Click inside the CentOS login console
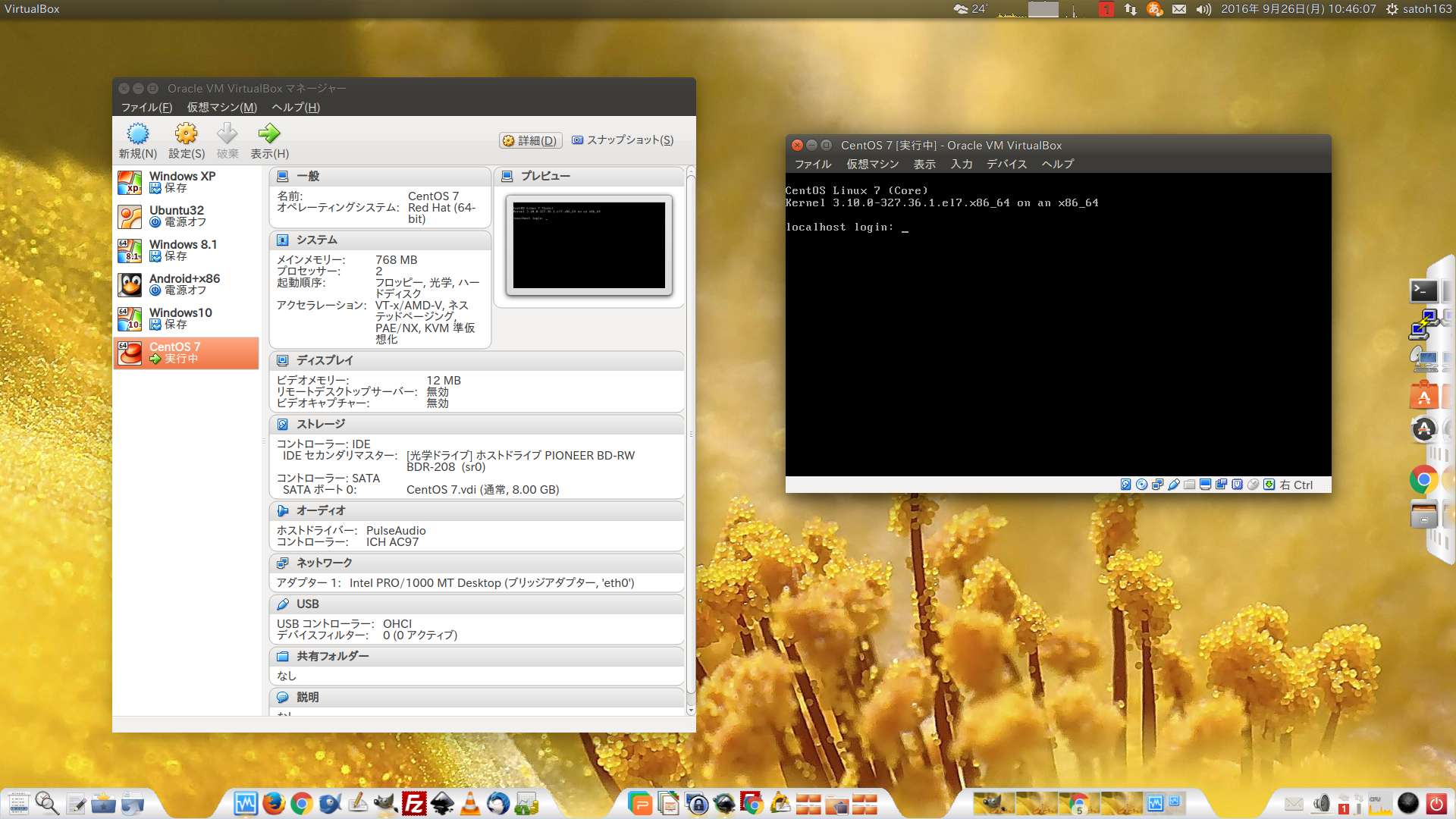This screenshot has height=819, width=1456. (1058, 325)
